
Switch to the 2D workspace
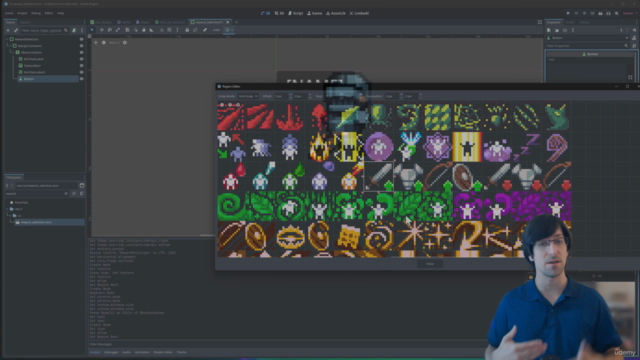coord(265,13)
